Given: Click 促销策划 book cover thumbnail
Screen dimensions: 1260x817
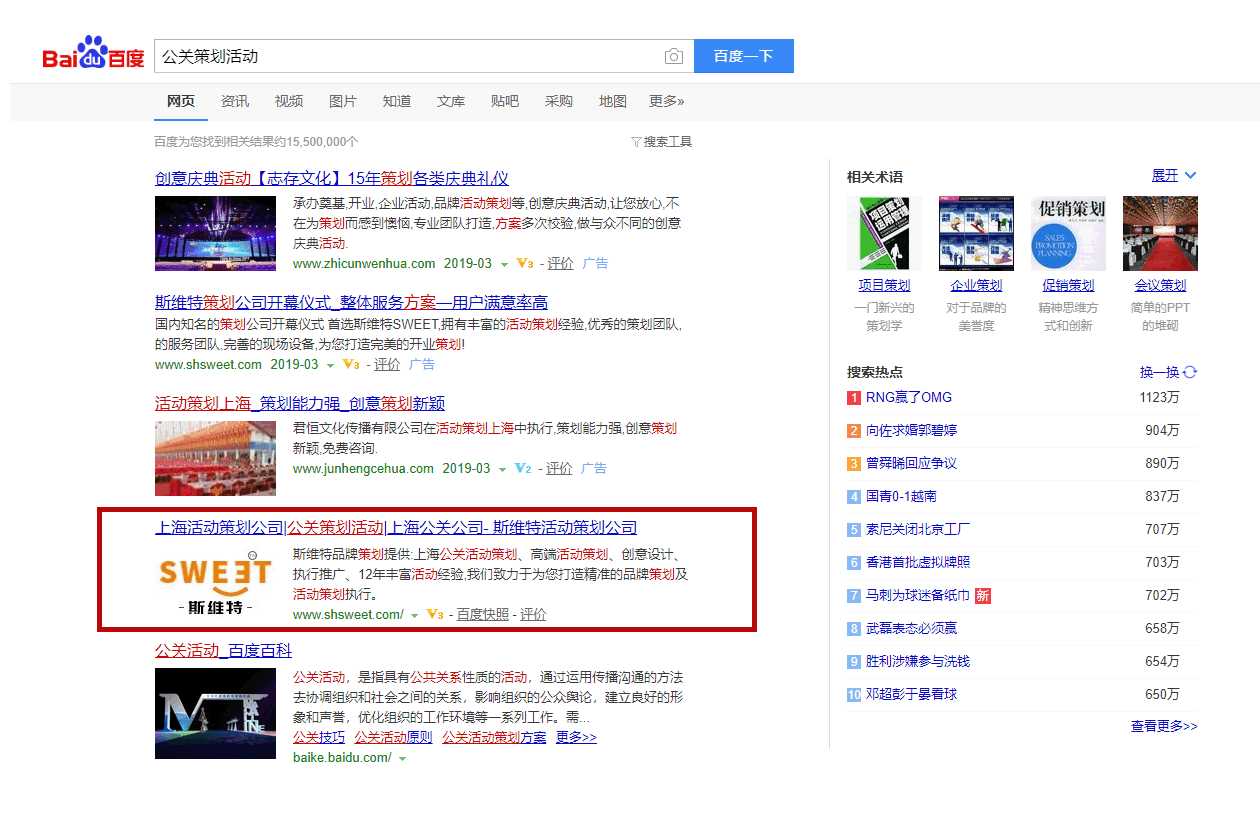Looking at the screenshot, I should [x=1068, y=233].
